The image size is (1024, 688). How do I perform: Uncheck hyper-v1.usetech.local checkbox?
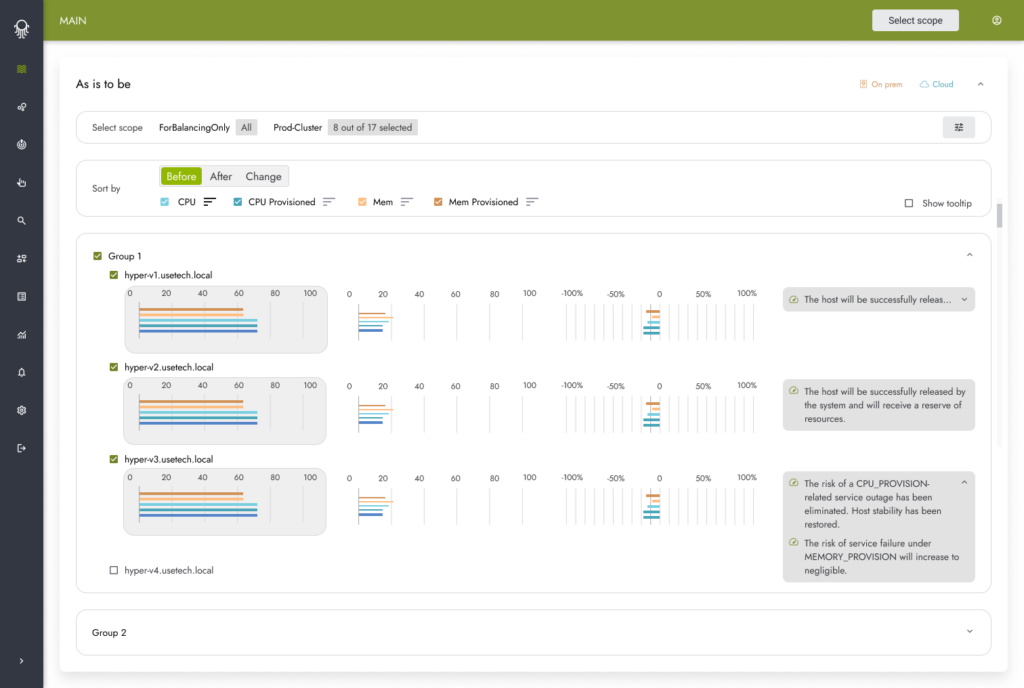(x=114, y=275)
